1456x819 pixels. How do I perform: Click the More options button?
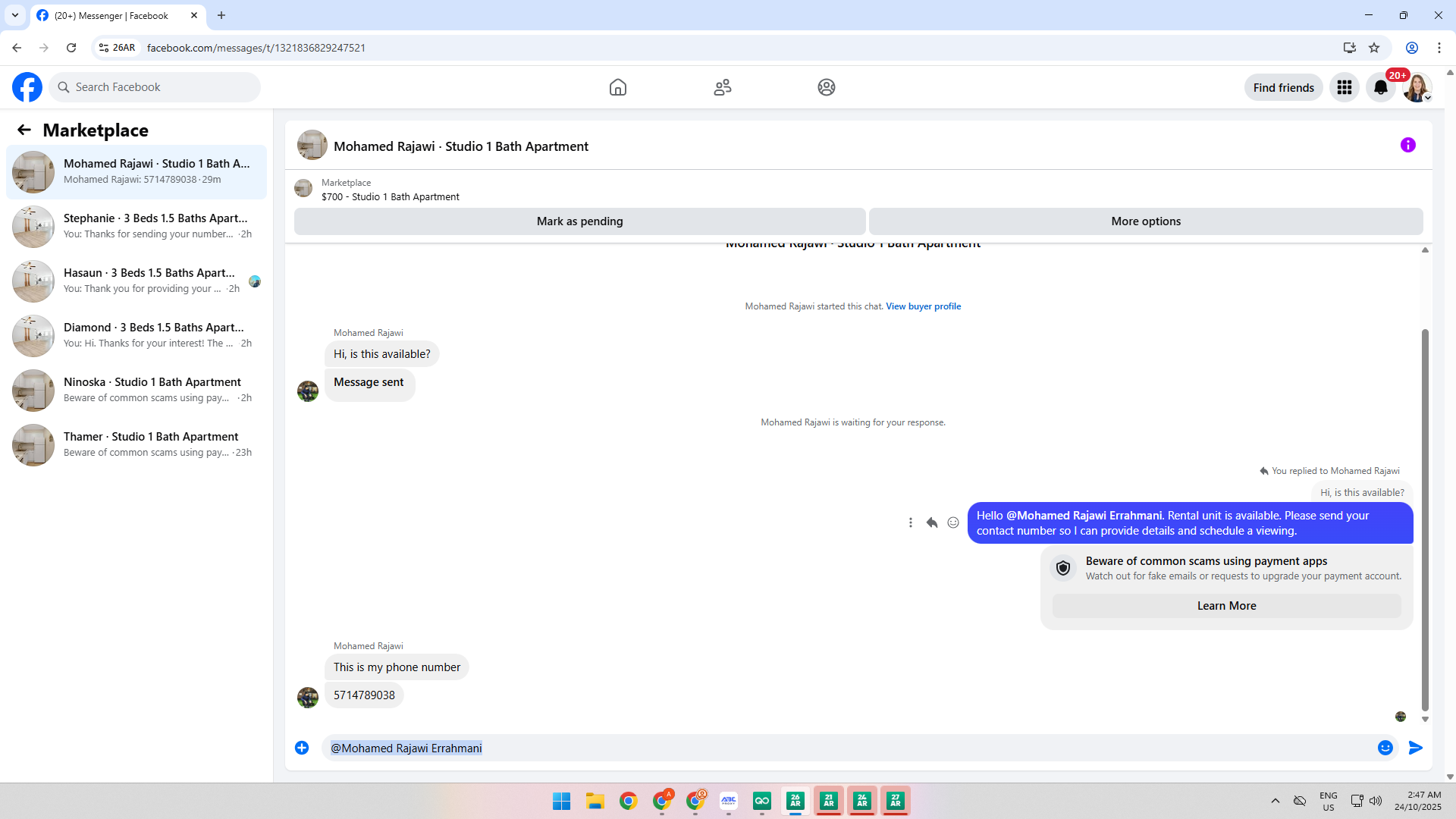1146,221
